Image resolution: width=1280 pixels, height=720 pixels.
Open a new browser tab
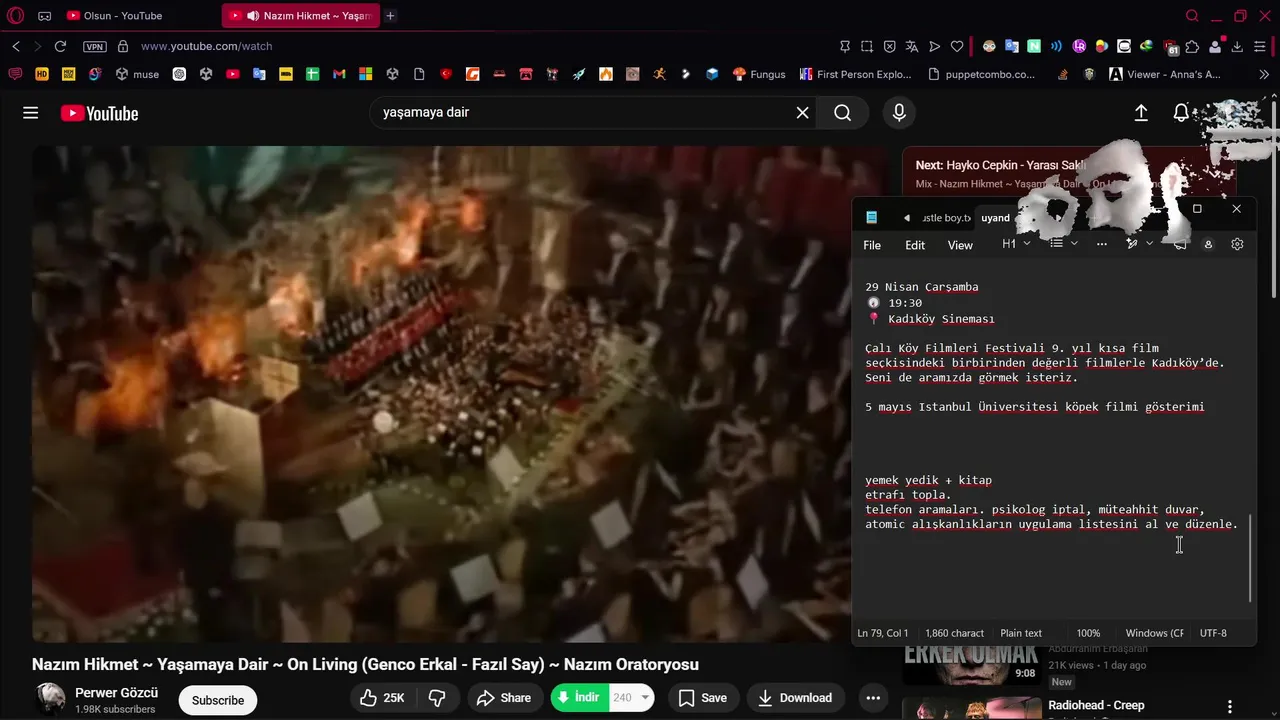tap(390, 16)
